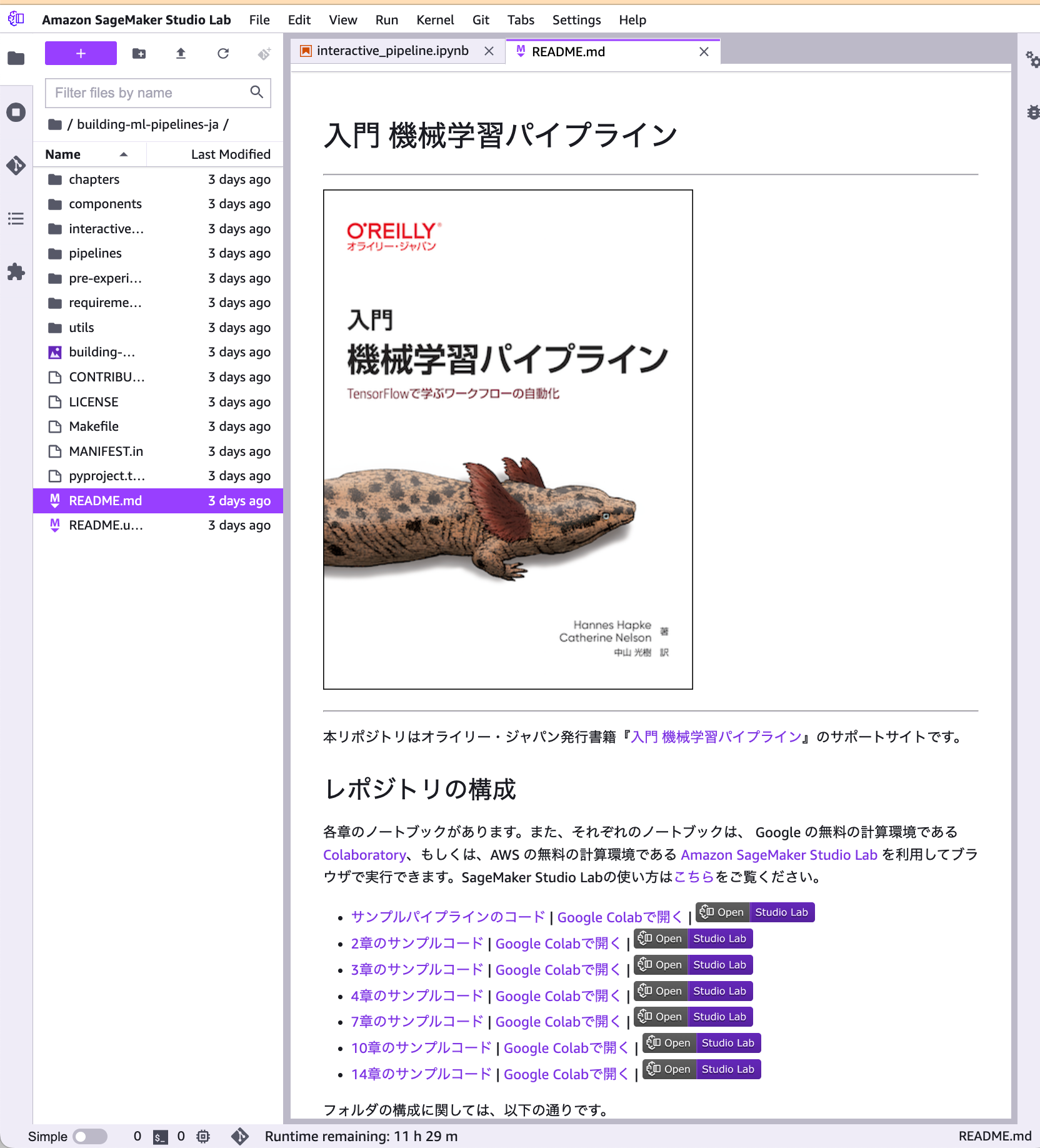
Task: Open the Edit menu
Action: click(x=299, y=20)
